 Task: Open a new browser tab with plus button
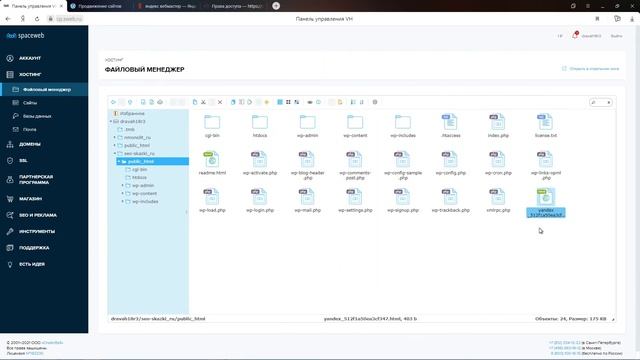[276, 6]
